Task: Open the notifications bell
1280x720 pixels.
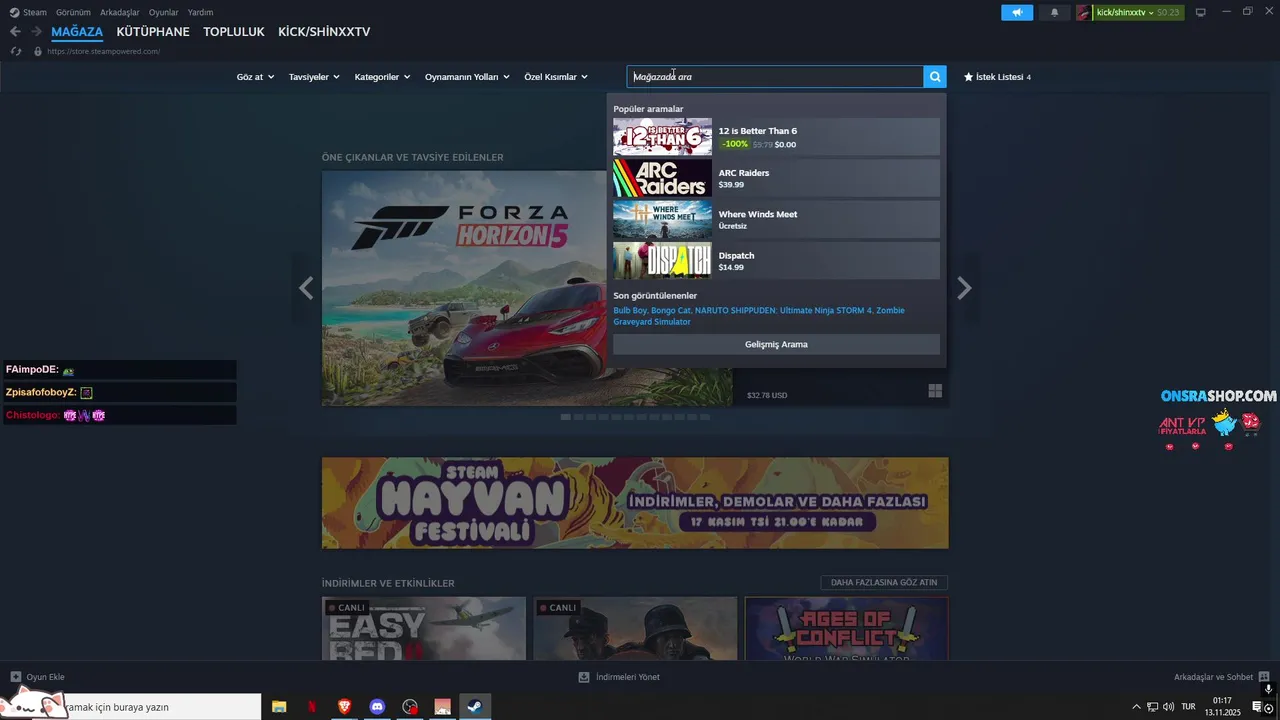Action: click(x=1054, y=12)
